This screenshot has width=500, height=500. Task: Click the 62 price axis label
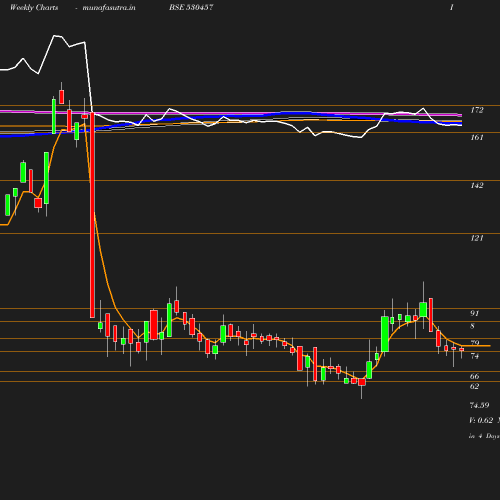click(x=474, y=386)
